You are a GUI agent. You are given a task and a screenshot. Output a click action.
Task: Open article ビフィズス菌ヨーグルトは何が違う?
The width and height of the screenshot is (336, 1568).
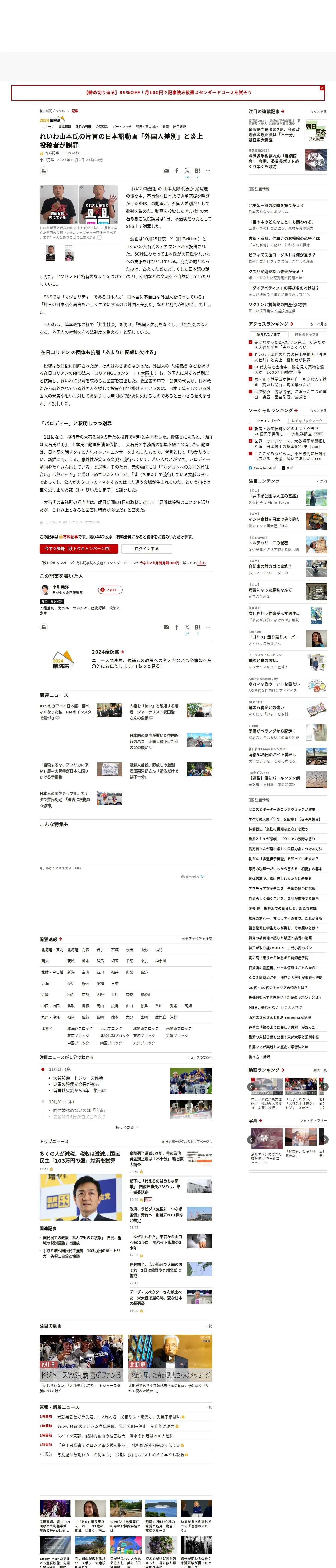(282, 255)
